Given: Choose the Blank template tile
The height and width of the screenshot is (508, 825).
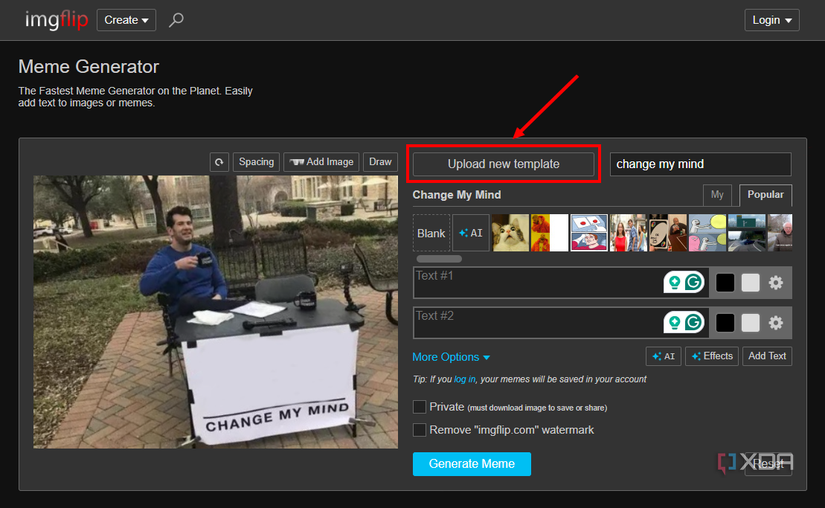Looking at the screenshot, I should coord(431,233).
